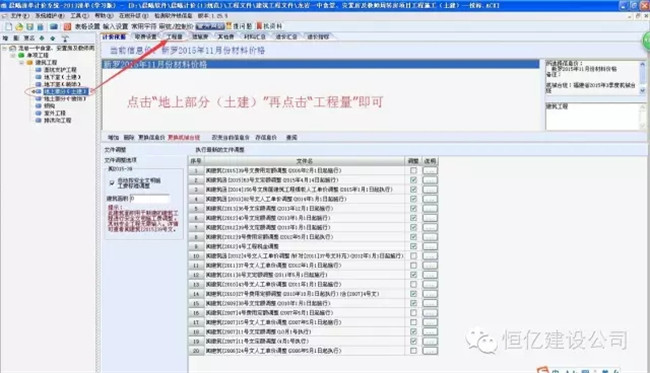Select 室外工程 in the project tree
Viewport: 650px width, 373px height.
tap(55, 113)
